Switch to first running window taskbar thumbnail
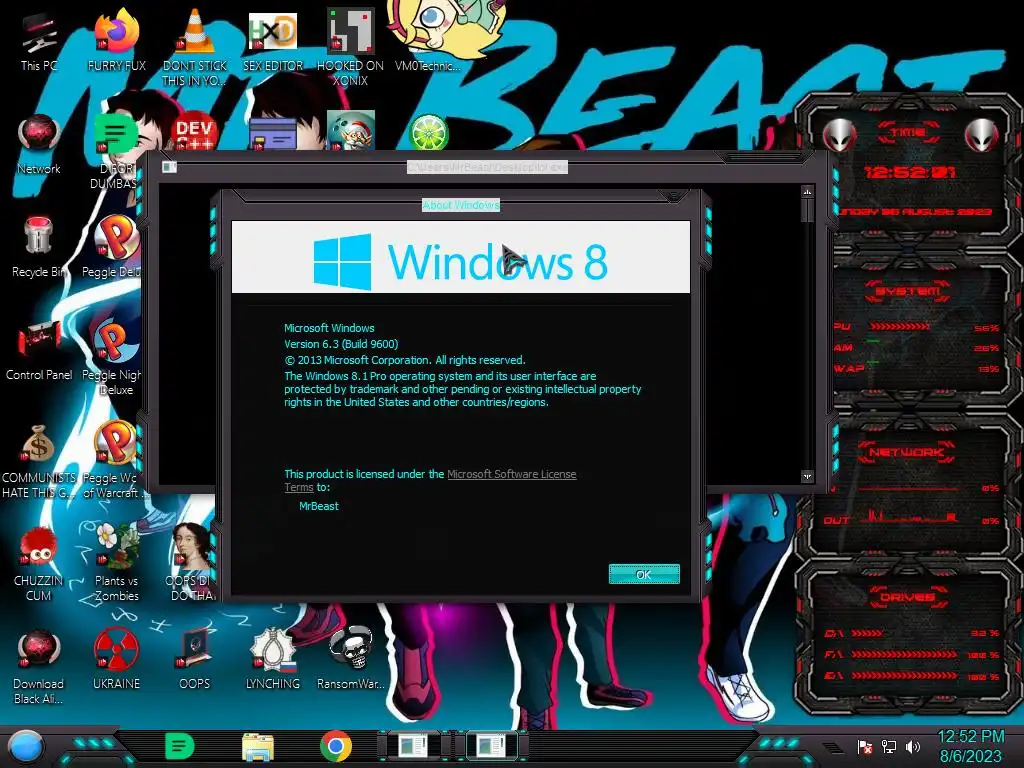The width and height of the screenshot is (1024, 768). (415, 746)
